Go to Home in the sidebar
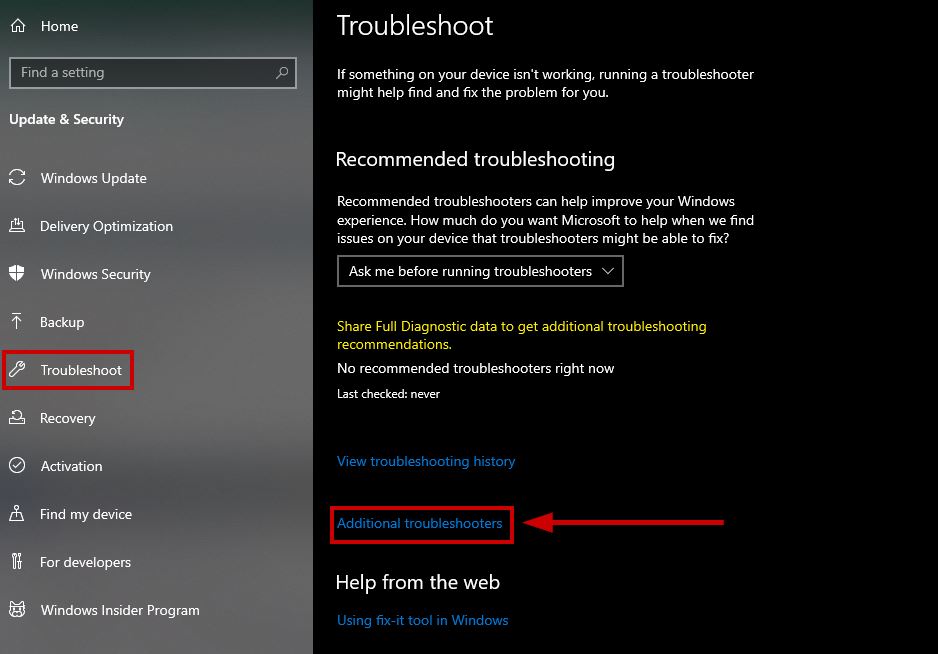Image resolution: width=938 pixels, height=654 pixels. 59,26
